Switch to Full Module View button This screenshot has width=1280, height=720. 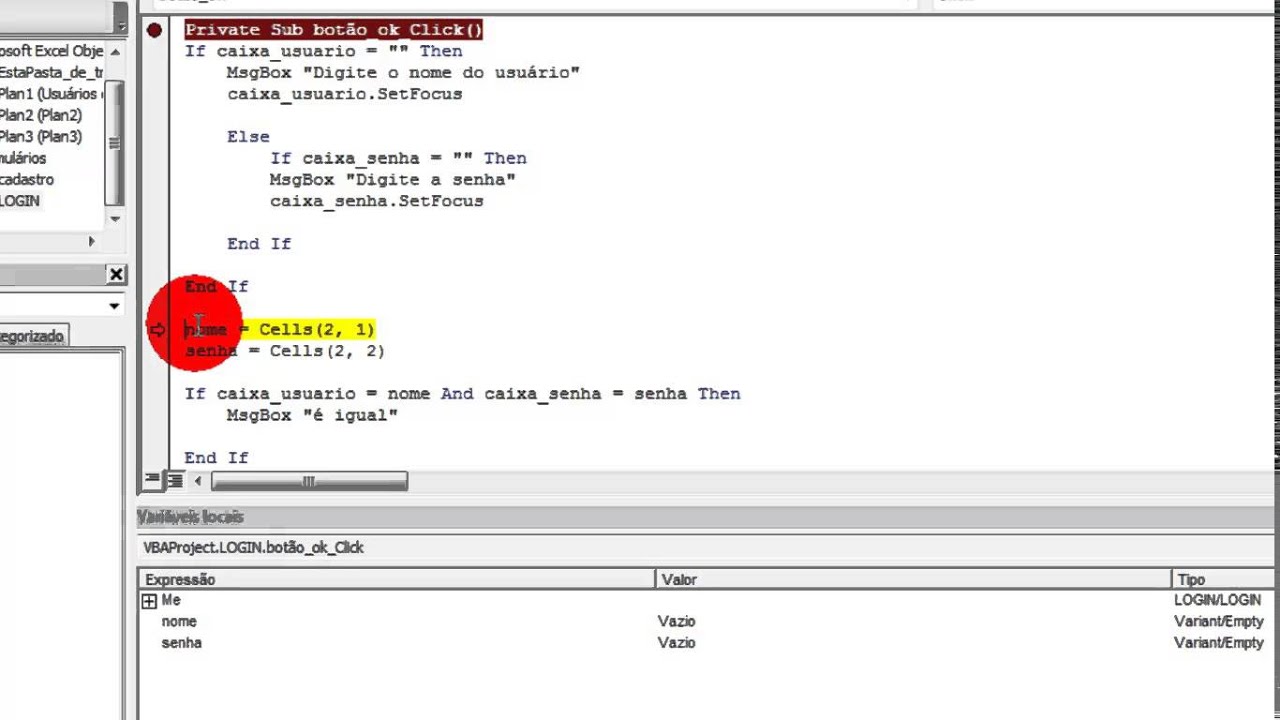click(x=174, y=481)
